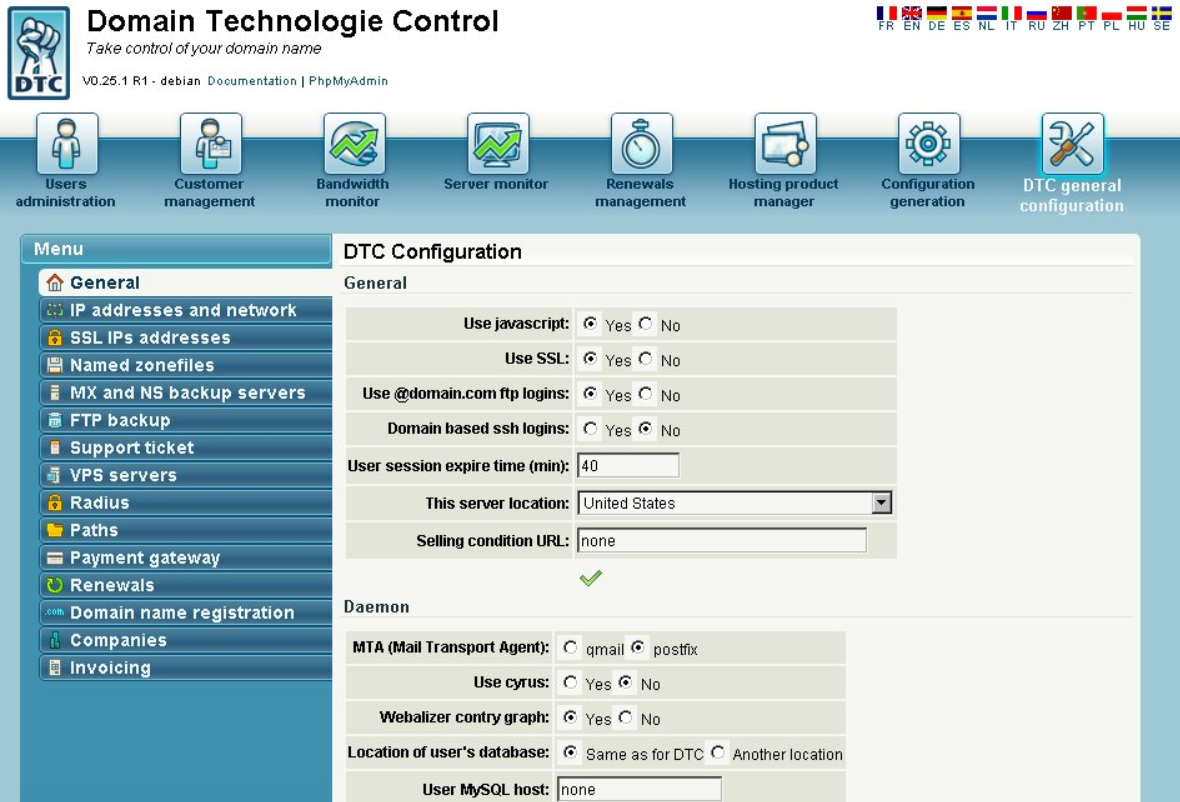Go to Domain name registration menu item

(182, 613)
